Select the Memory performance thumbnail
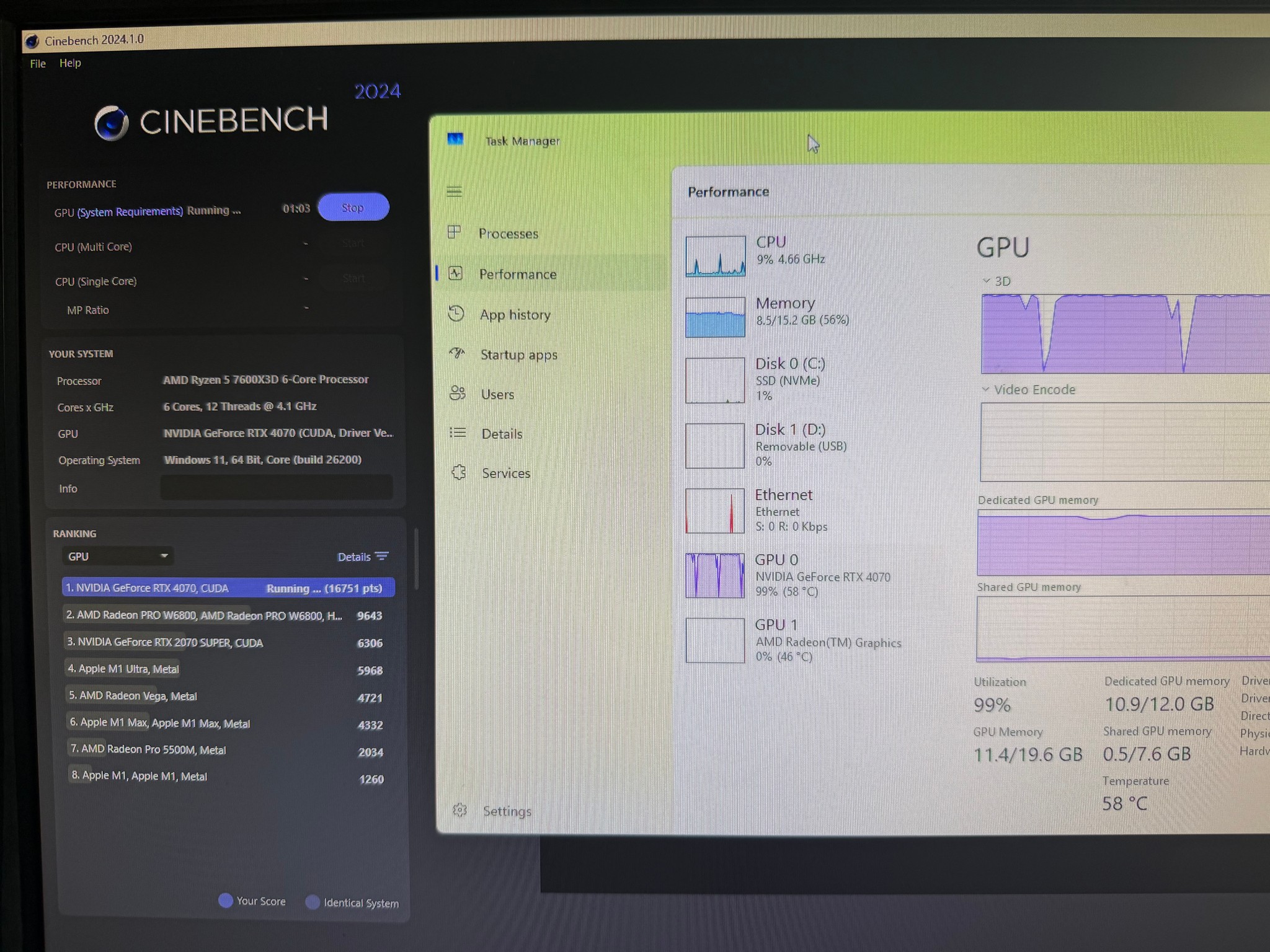 715,317
